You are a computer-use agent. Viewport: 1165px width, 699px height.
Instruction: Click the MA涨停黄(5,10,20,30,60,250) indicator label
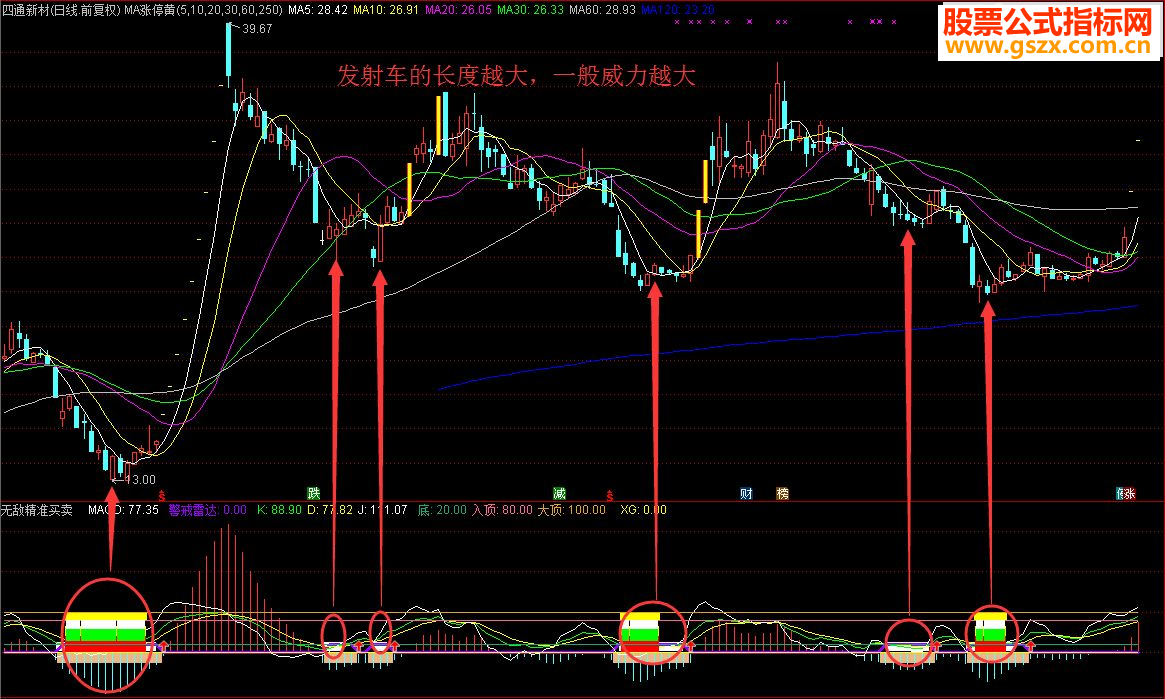pyautogui.click(x=204, y=10)
